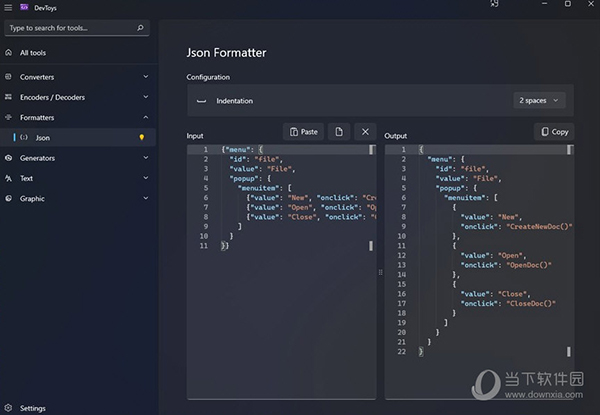Viewport: 600px width, 415px height.
Task: Click the All tools home icon
Action: coord(8,53)
